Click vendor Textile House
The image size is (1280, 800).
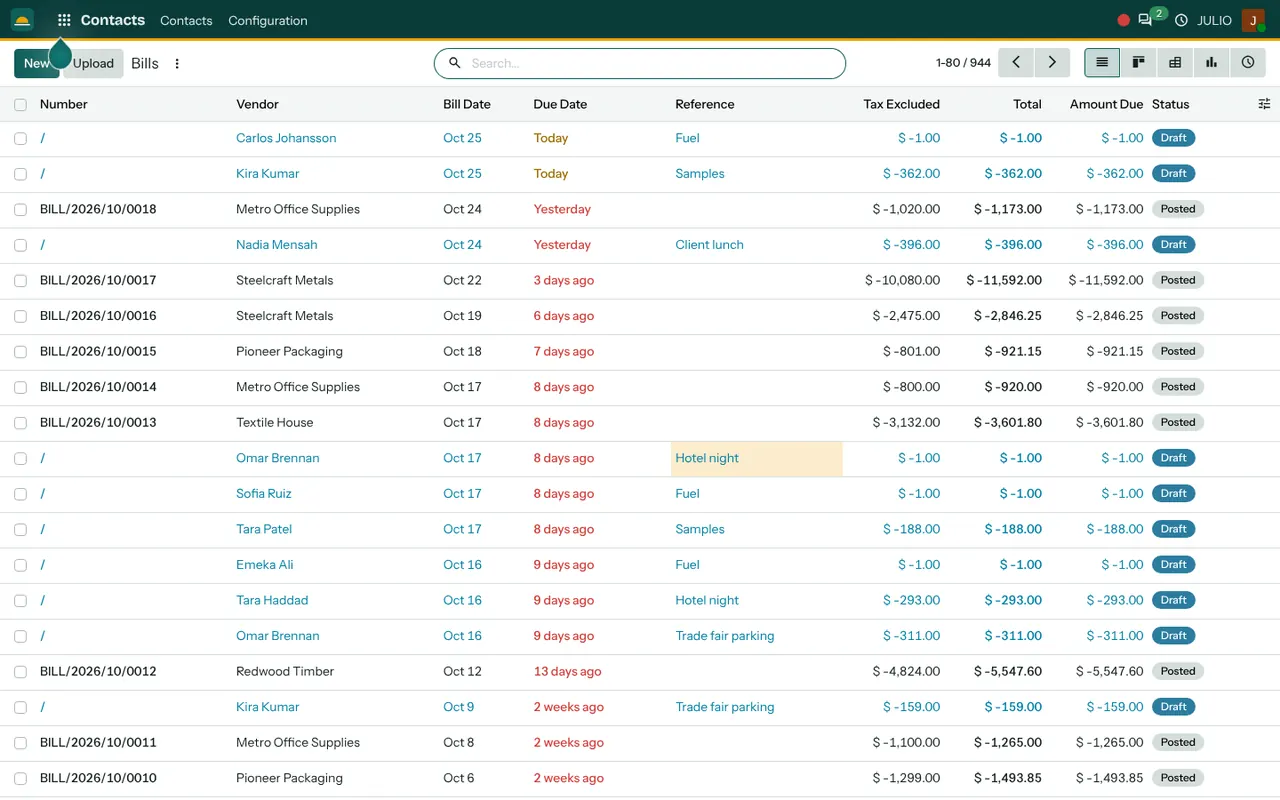point(275,423)
